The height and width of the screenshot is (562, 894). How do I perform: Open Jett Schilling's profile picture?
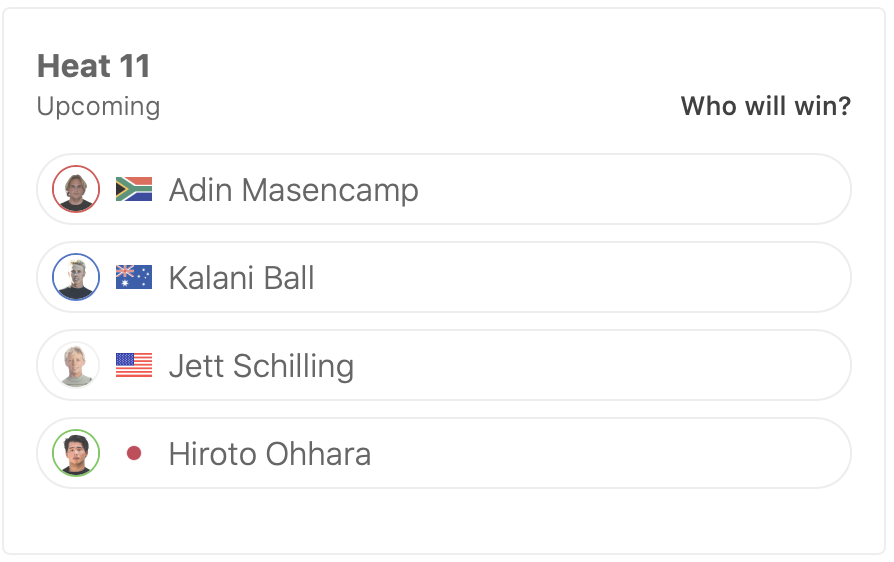click(76, 365)
